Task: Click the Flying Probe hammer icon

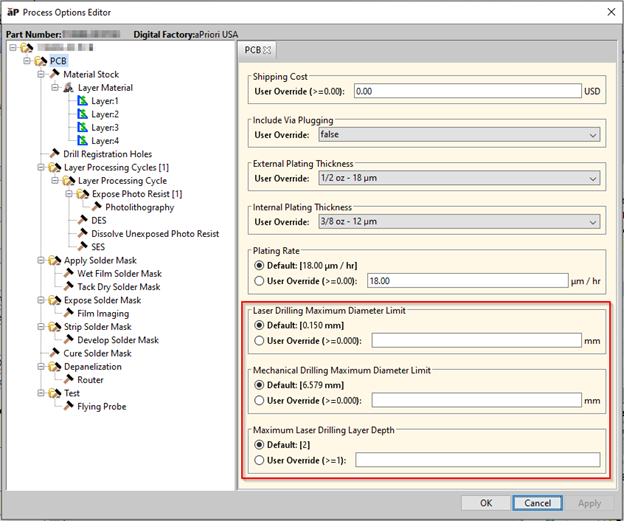Action: (68, 406)
